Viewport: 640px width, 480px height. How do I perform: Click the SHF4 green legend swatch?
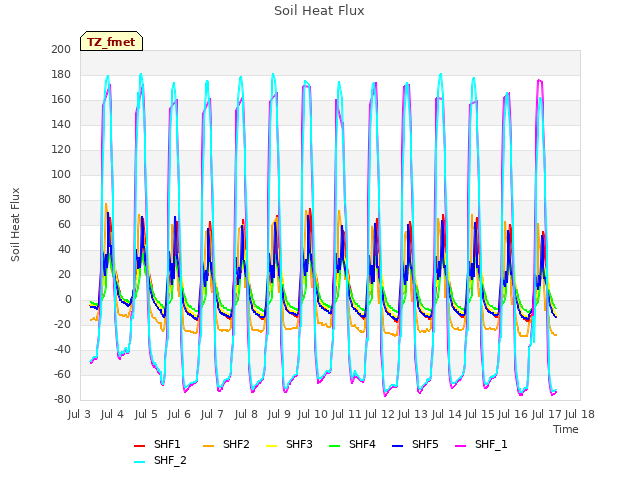pyautogui.click(x=335, y=446)
